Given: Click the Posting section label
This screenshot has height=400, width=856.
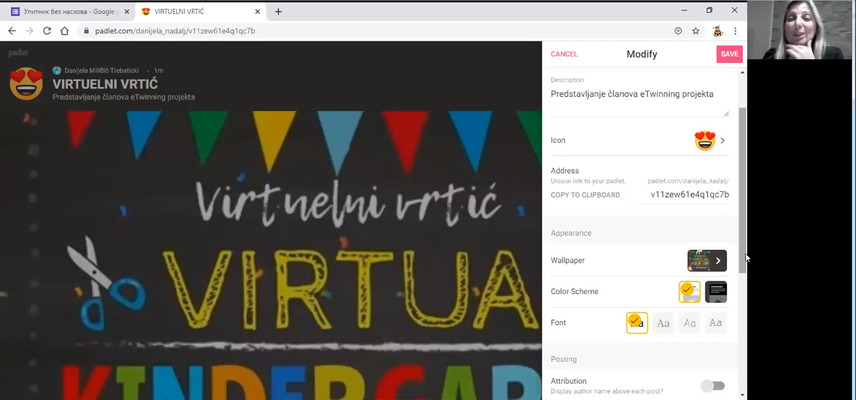Looking at the screenshot, I should 563,359.
